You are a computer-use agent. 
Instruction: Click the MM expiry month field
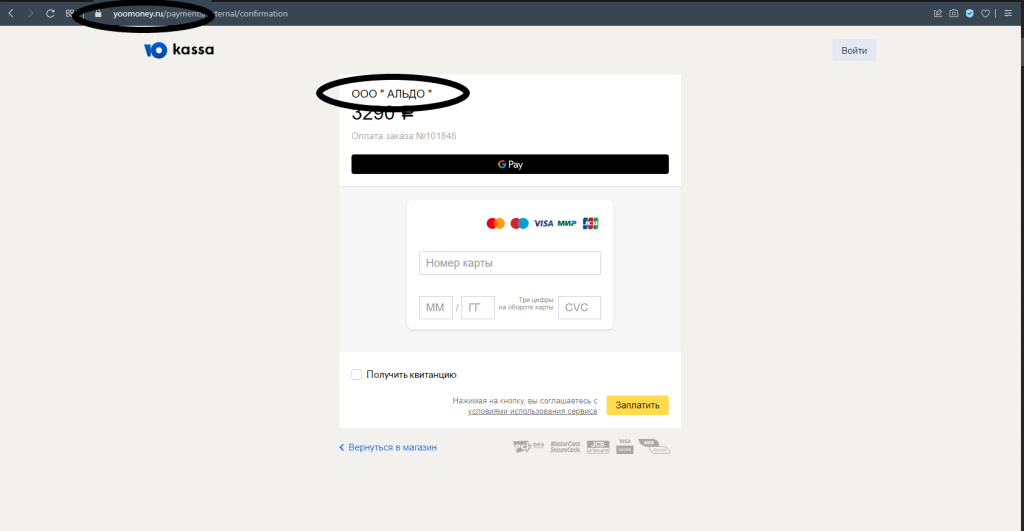point(436,308)
